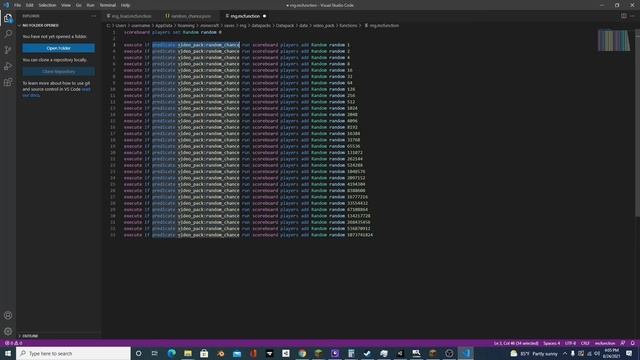Click 'scoreboard' on code line 1
This screenshot has height=360, width=640.
137,32
